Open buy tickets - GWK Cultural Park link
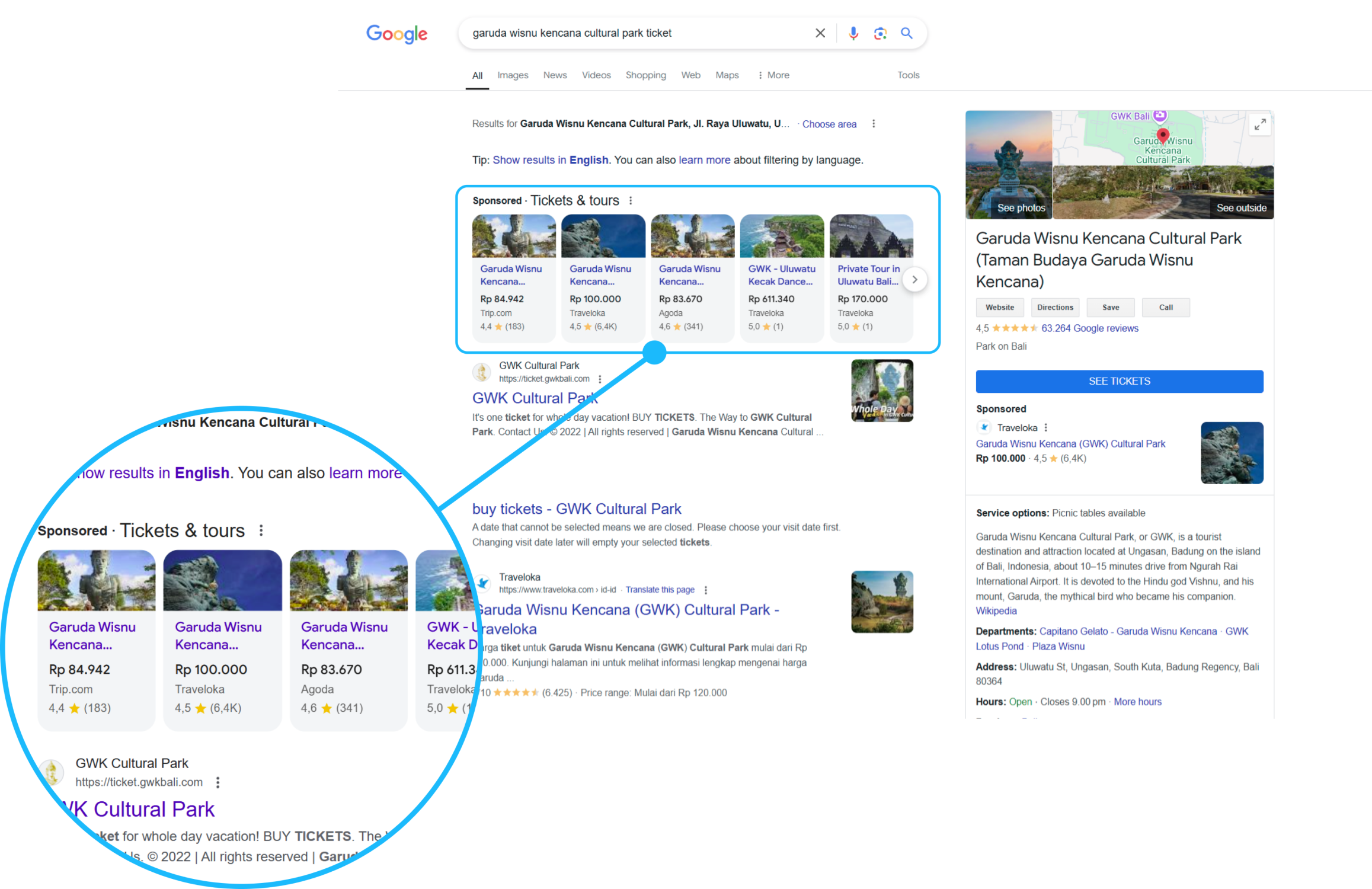The image size is (1372, 889). [577, 509]
